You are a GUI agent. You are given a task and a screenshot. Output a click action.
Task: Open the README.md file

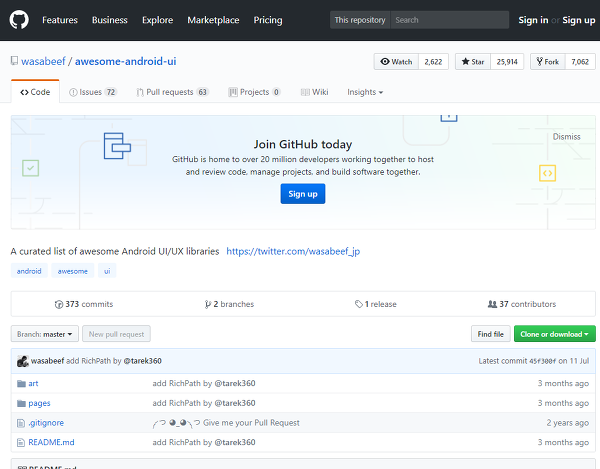(51, 443)
